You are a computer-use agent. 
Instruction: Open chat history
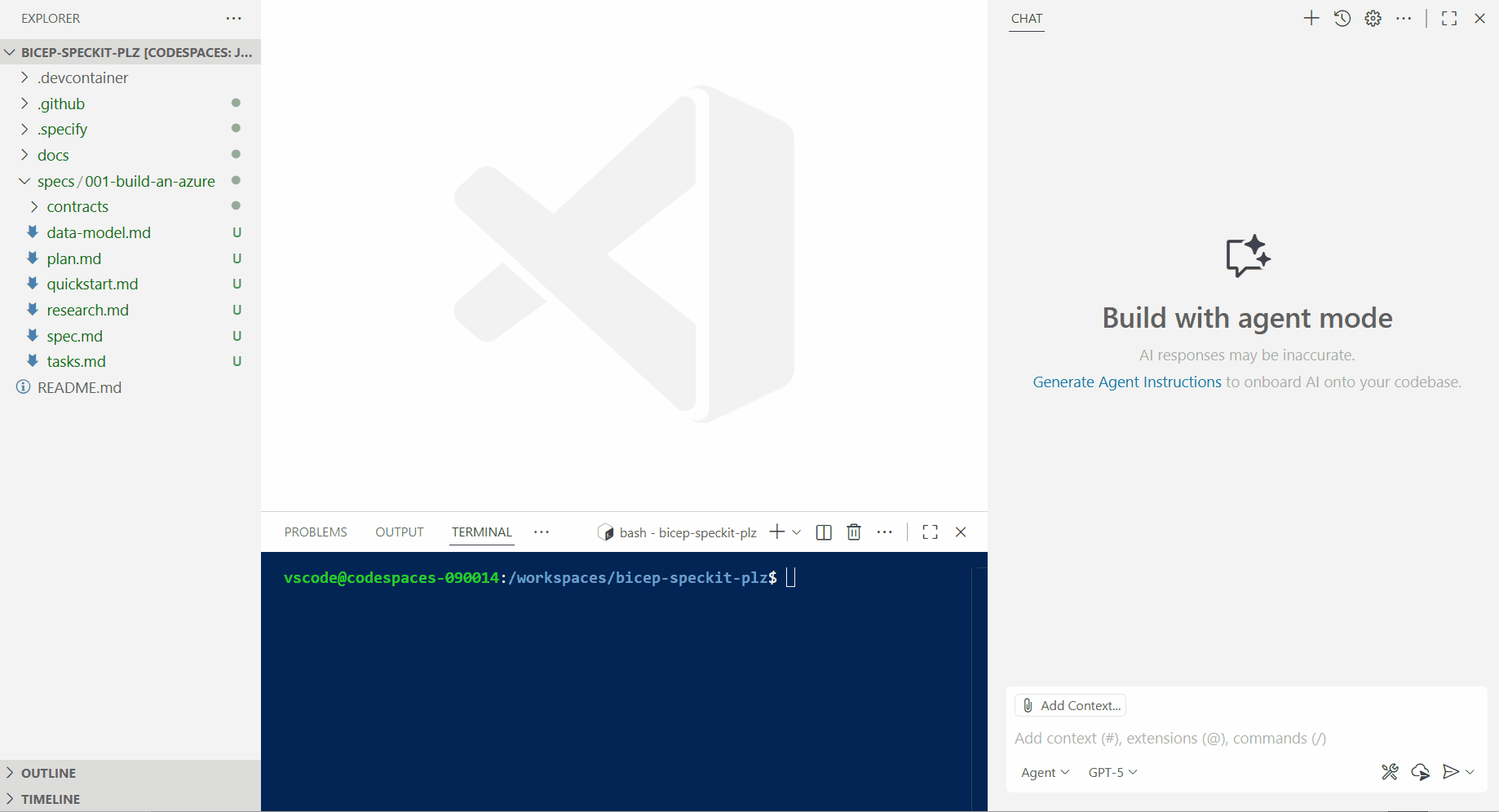tap(1342, 19)
